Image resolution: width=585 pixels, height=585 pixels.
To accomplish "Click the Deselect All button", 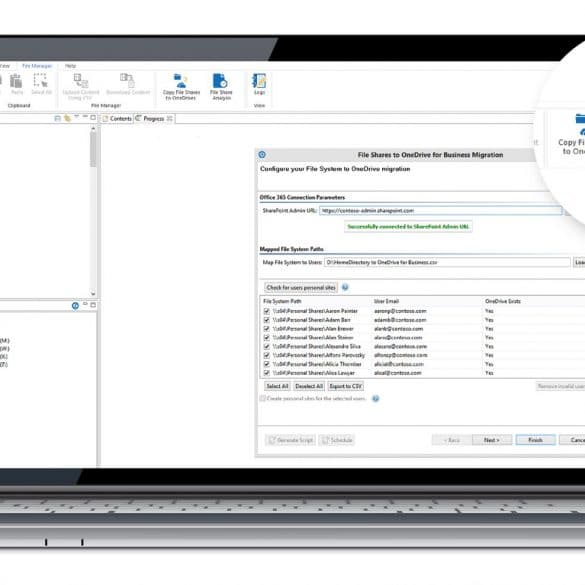I will [309, 386].
